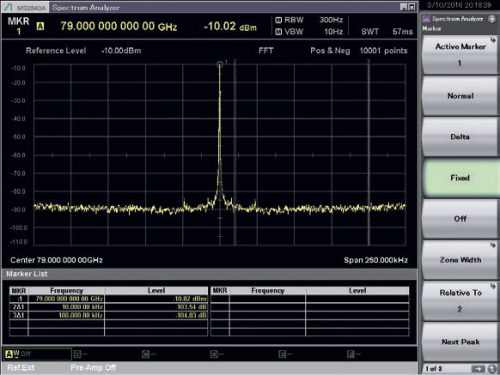Click the FFT label above the graph

(x=266, y=51)
